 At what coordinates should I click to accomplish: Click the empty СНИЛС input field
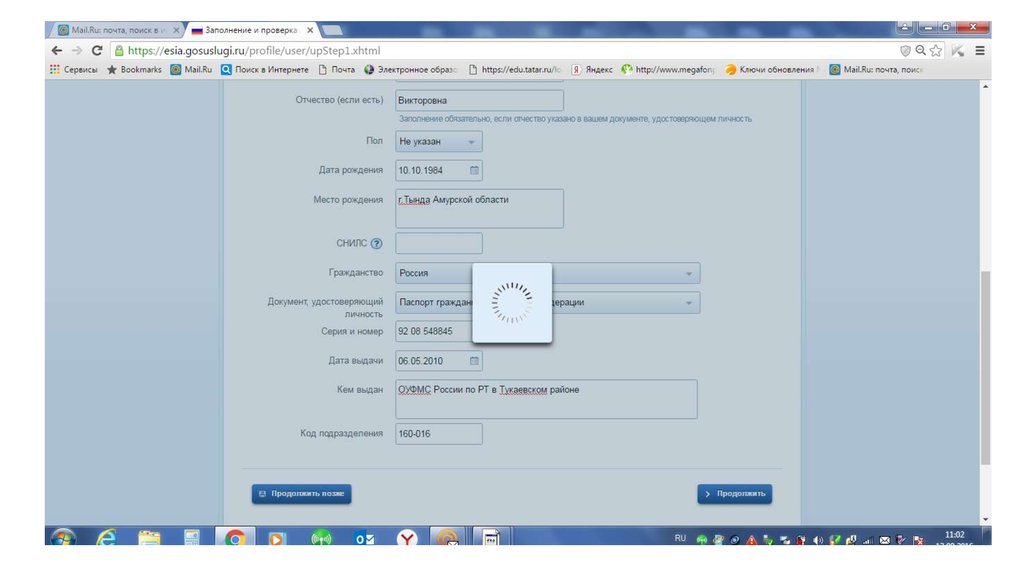pos(439,243)
